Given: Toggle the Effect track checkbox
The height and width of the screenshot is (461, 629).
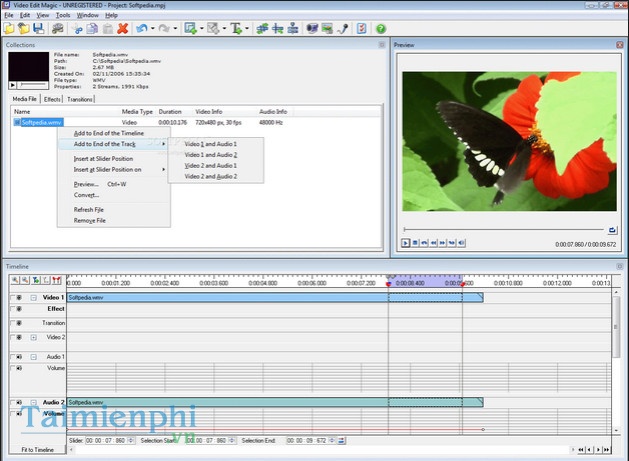Looking at the screenshot, I should 12,309.
